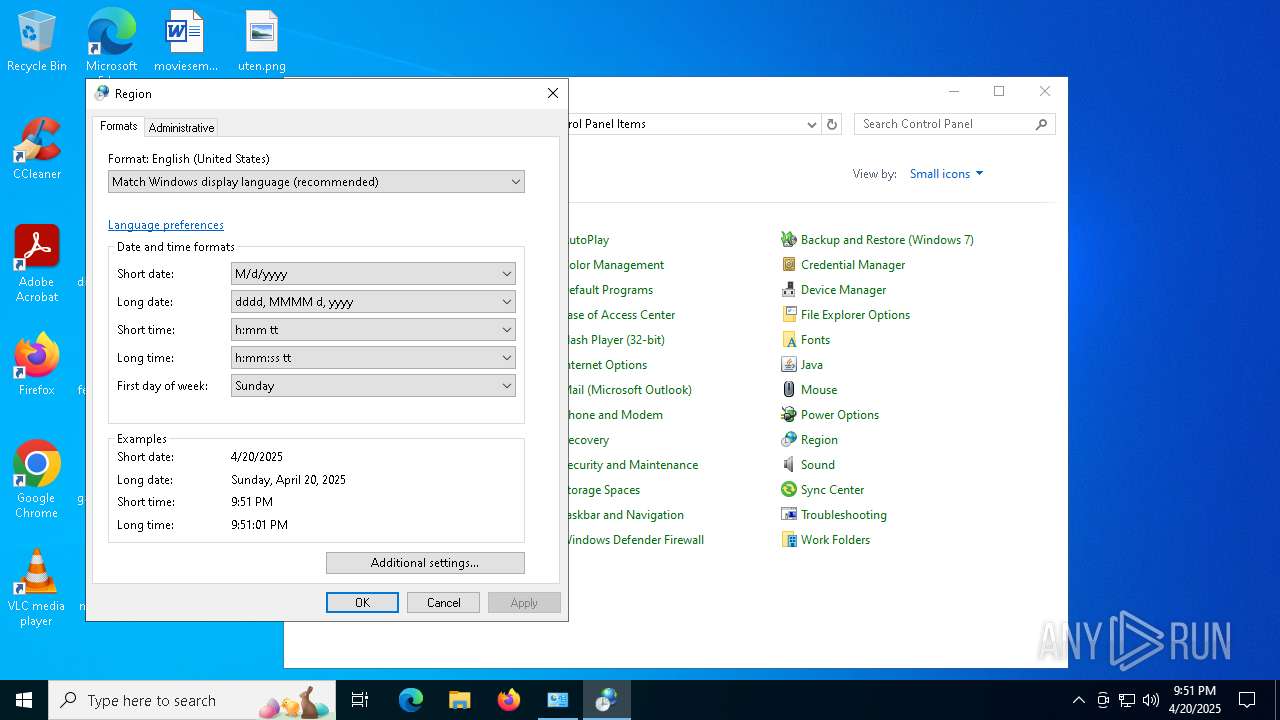Open the Credential Manager icon
1280x720 pixels.
(x=789, y=265)
